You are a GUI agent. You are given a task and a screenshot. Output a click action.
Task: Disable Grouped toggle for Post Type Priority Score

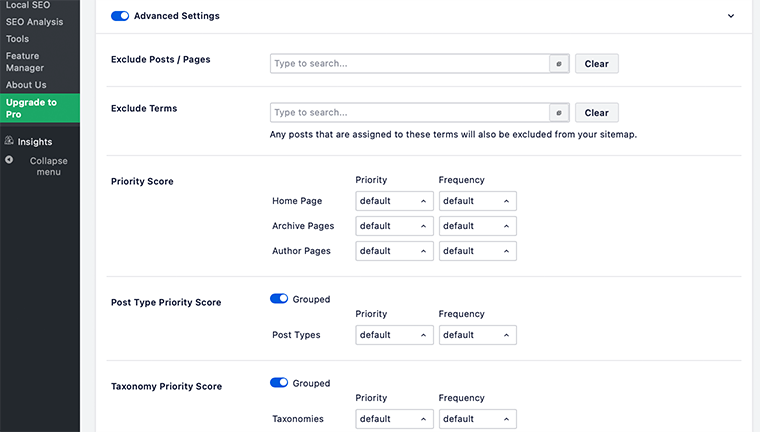279,299
